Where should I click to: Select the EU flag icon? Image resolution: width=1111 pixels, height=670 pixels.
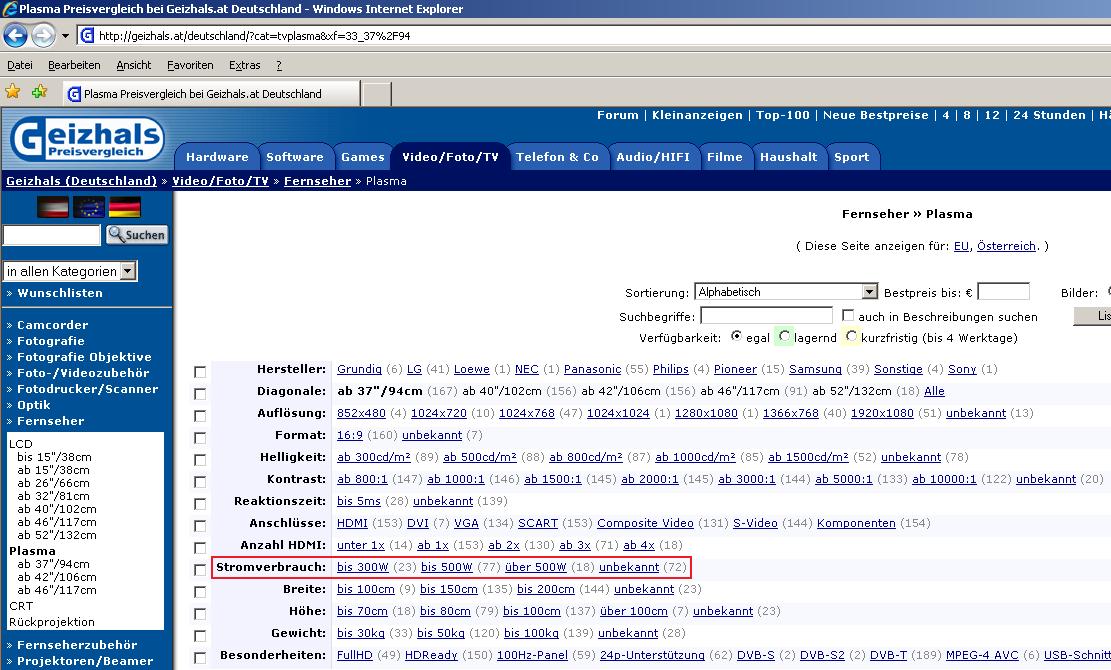point(89,207)
